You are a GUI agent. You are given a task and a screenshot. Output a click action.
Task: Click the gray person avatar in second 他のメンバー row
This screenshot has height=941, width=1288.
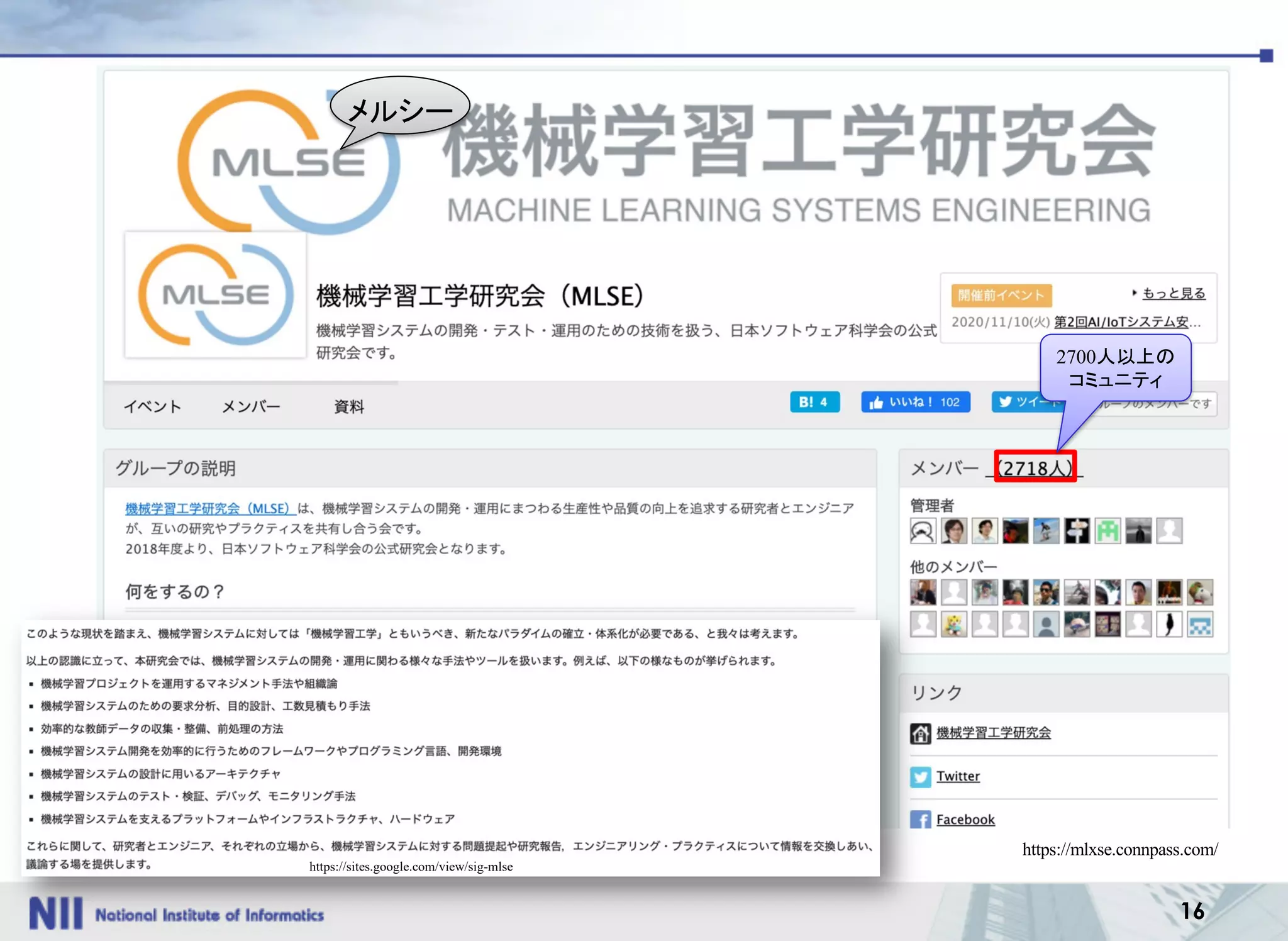coord(1046,625)
